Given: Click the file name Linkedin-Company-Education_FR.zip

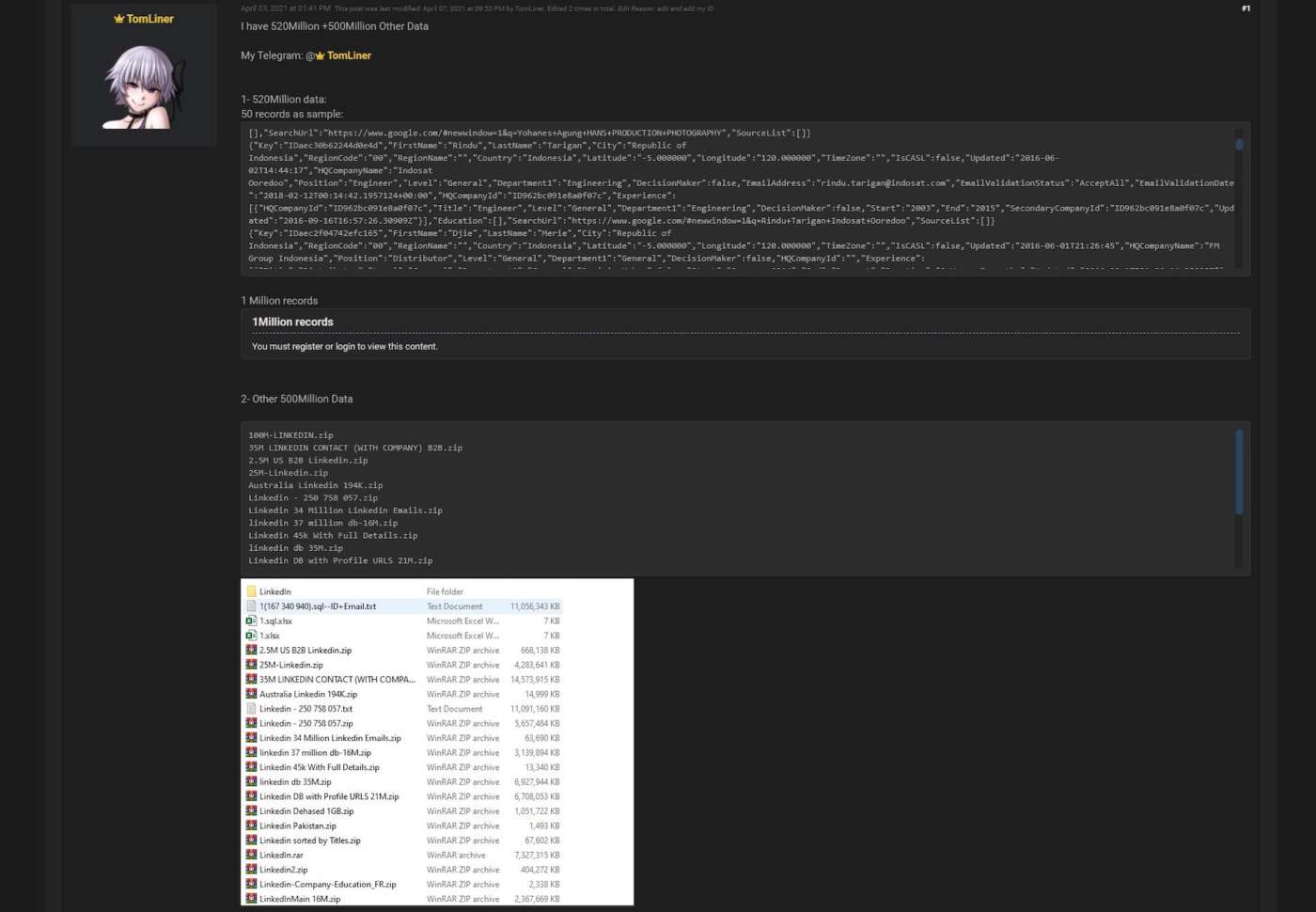Looking at the screenshot, I should pyautogui.click(x=328, y=885).
